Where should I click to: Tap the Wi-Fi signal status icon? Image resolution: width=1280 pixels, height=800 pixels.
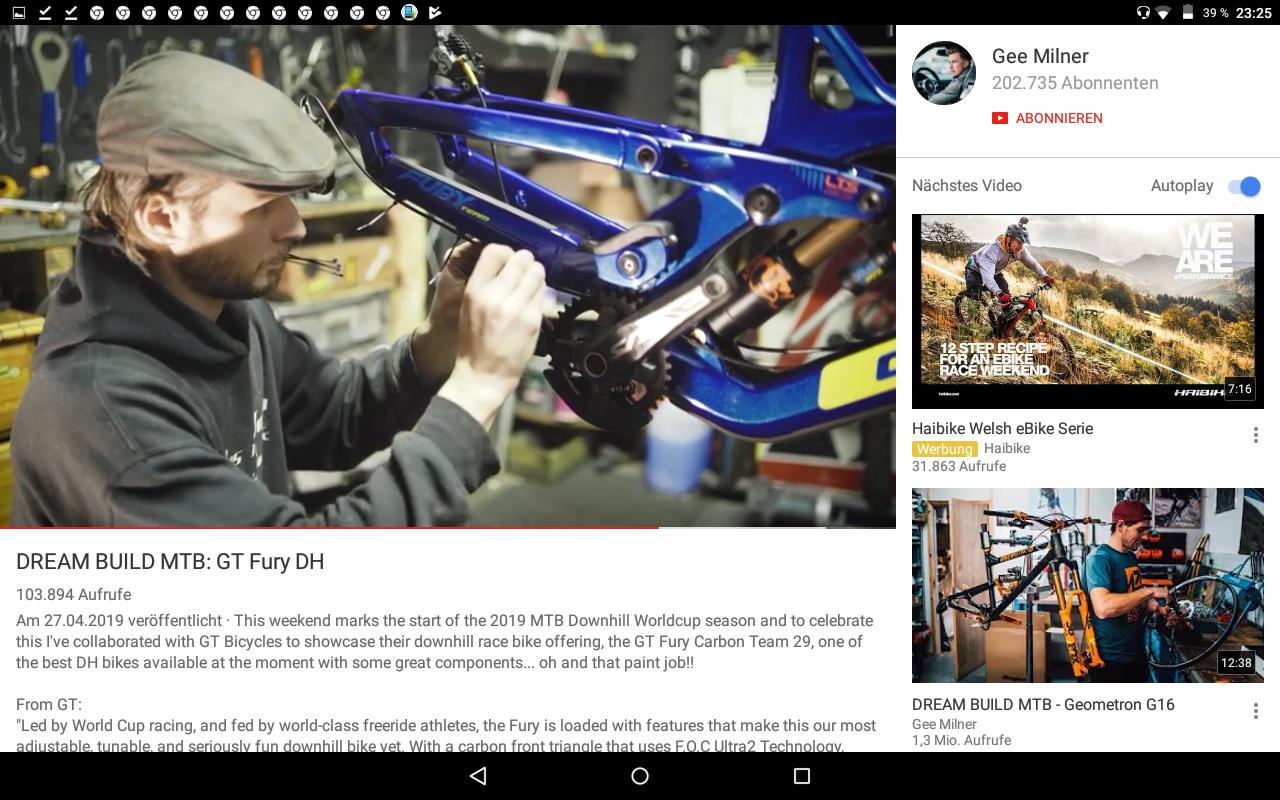click(1163, 13)
